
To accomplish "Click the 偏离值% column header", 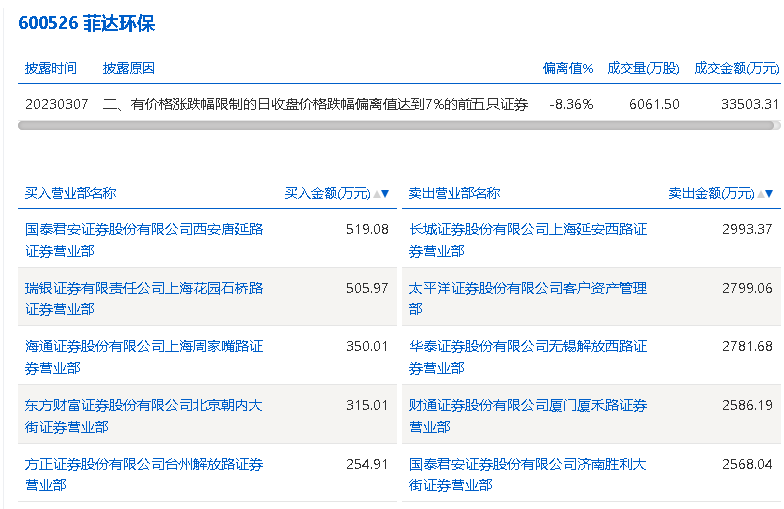I will click(568, 68).
